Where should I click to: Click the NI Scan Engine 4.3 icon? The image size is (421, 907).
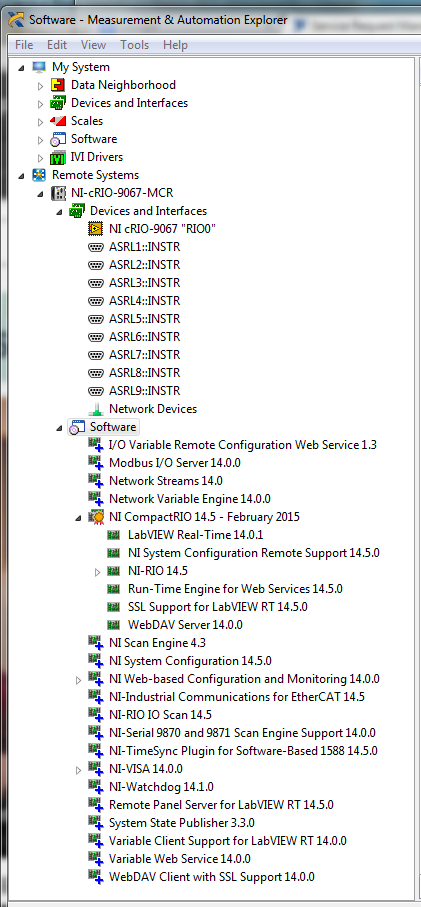point(95,642)
